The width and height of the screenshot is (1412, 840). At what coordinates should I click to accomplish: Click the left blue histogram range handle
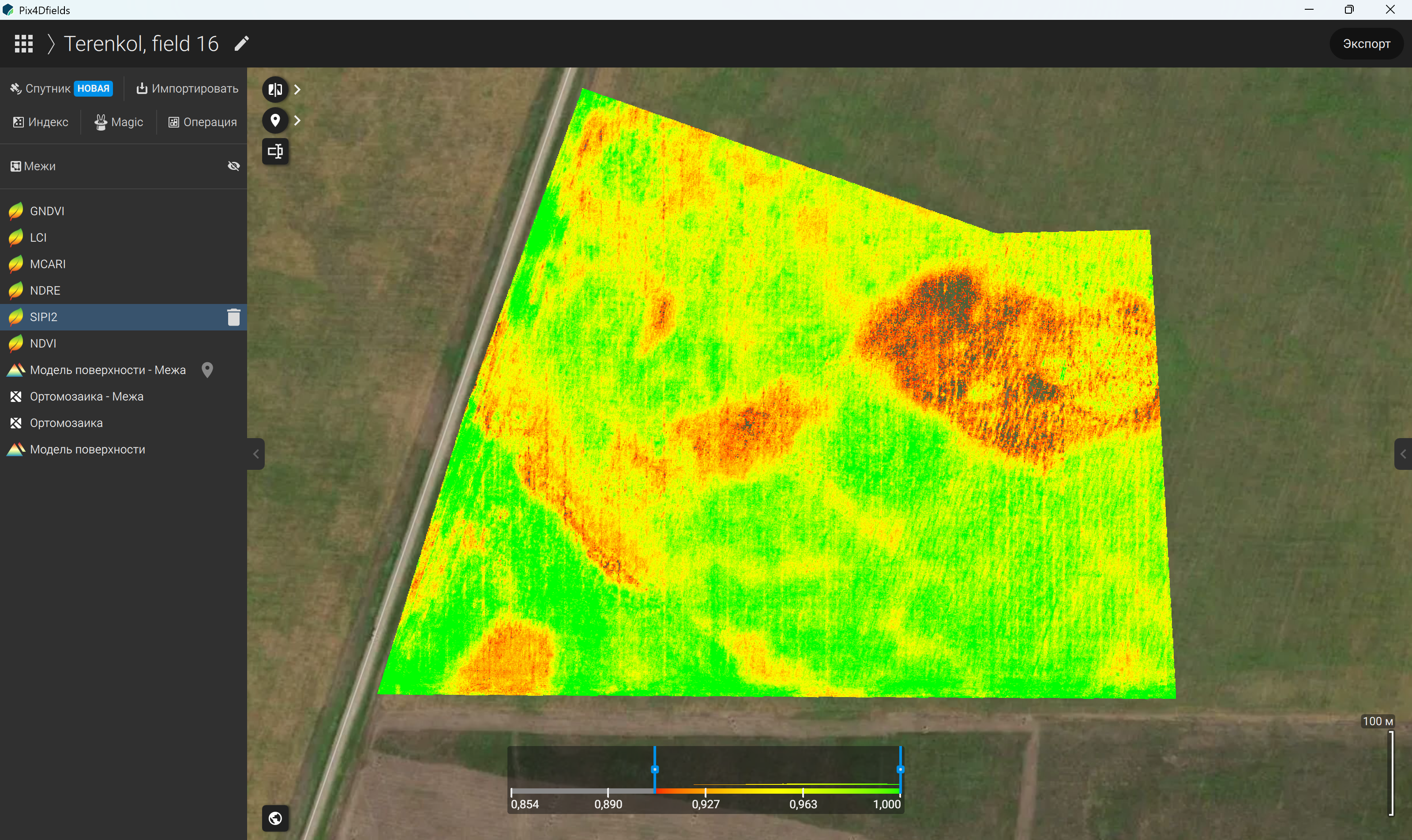tap(654, 769)
